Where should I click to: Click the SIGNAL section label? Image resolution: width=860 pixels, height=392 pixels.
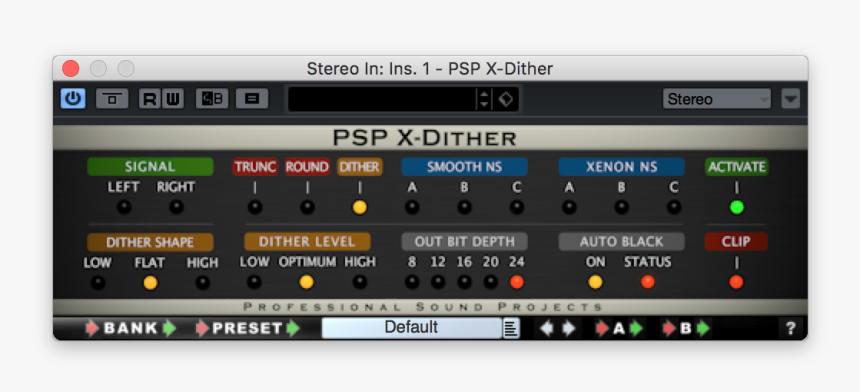[x=150, y=167]
